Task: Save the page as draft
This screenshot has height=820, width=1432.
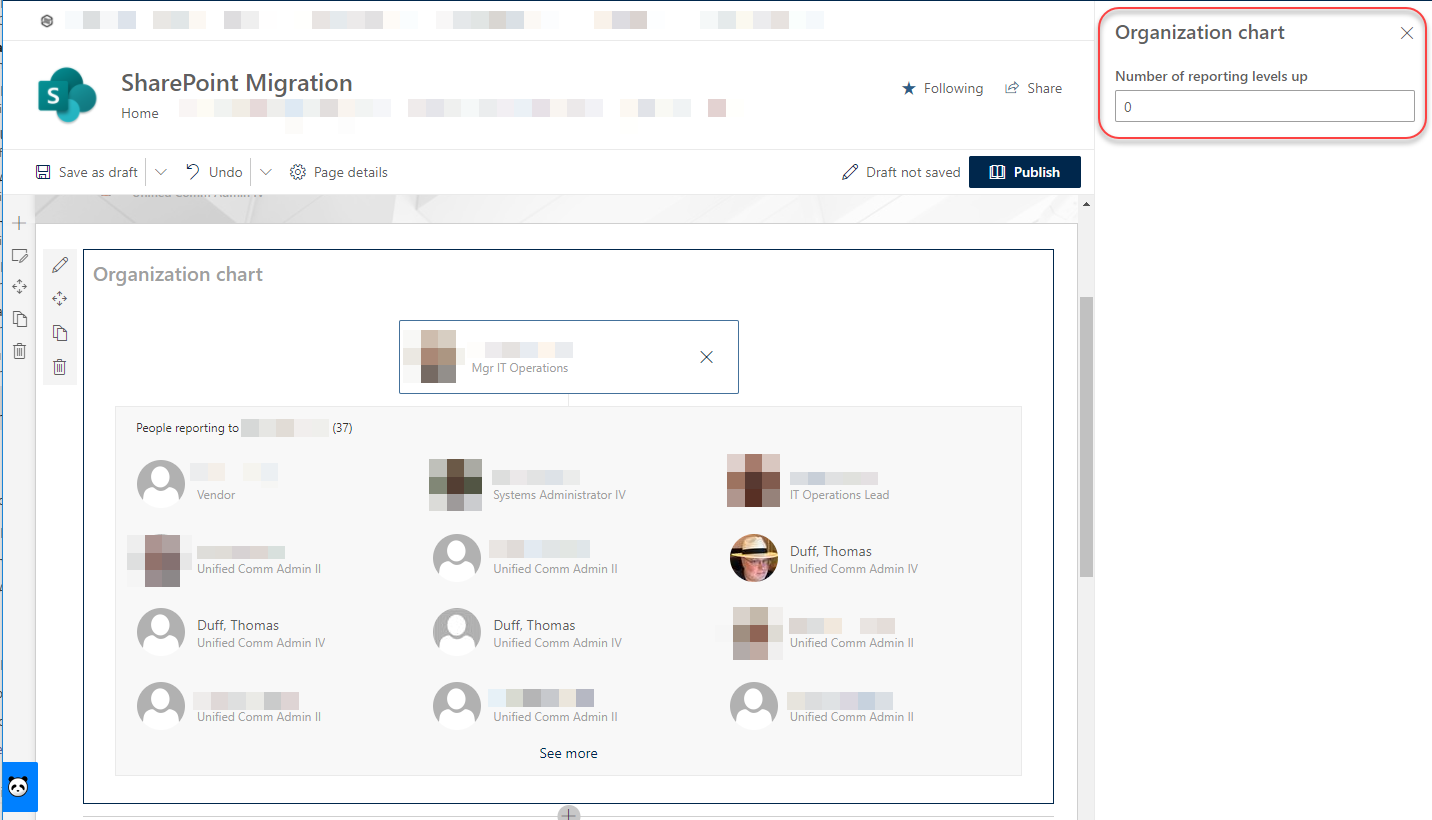Action: coord(86,171)
